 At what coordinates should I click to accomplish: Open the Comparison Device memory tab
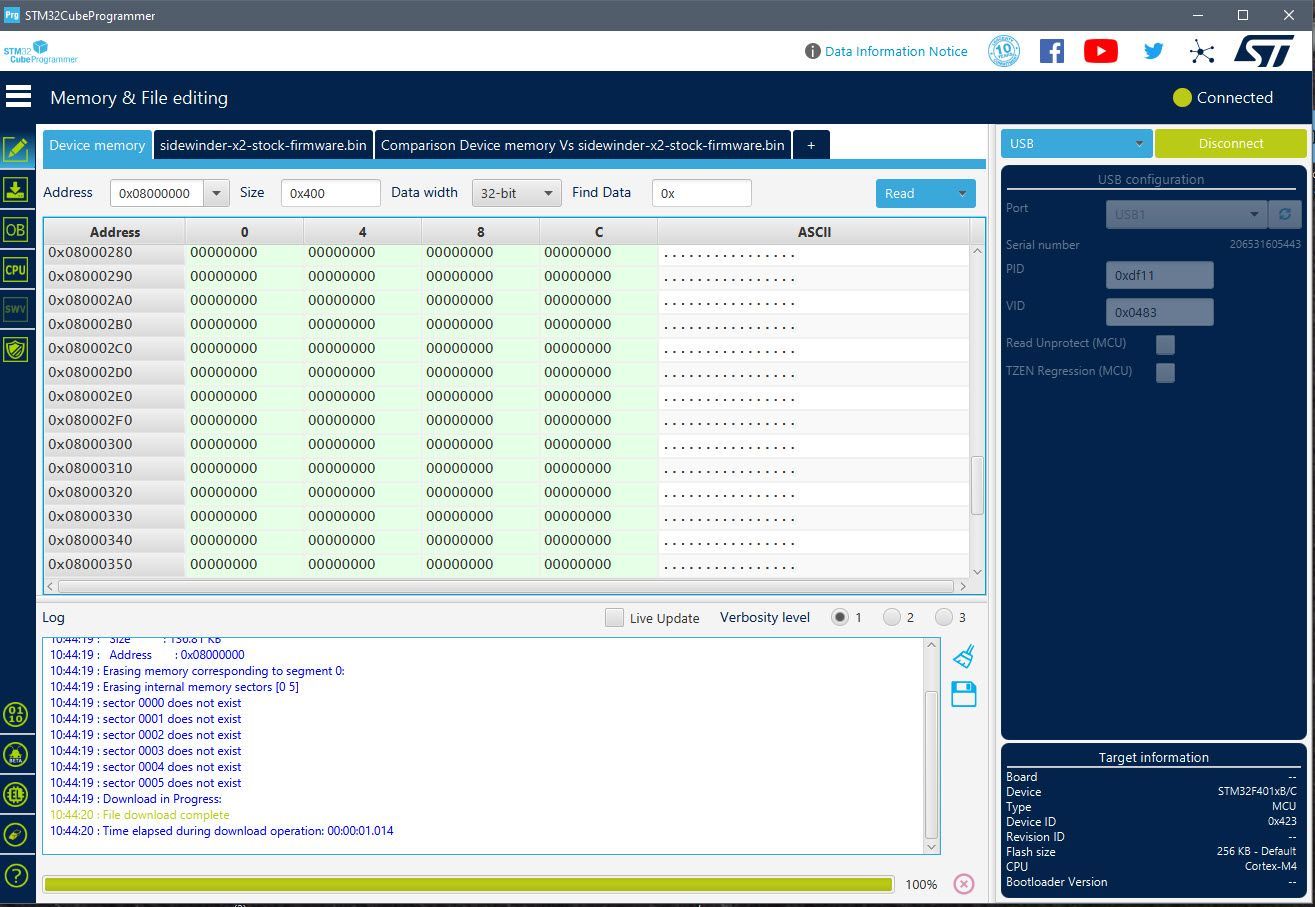tap(582, 145)
